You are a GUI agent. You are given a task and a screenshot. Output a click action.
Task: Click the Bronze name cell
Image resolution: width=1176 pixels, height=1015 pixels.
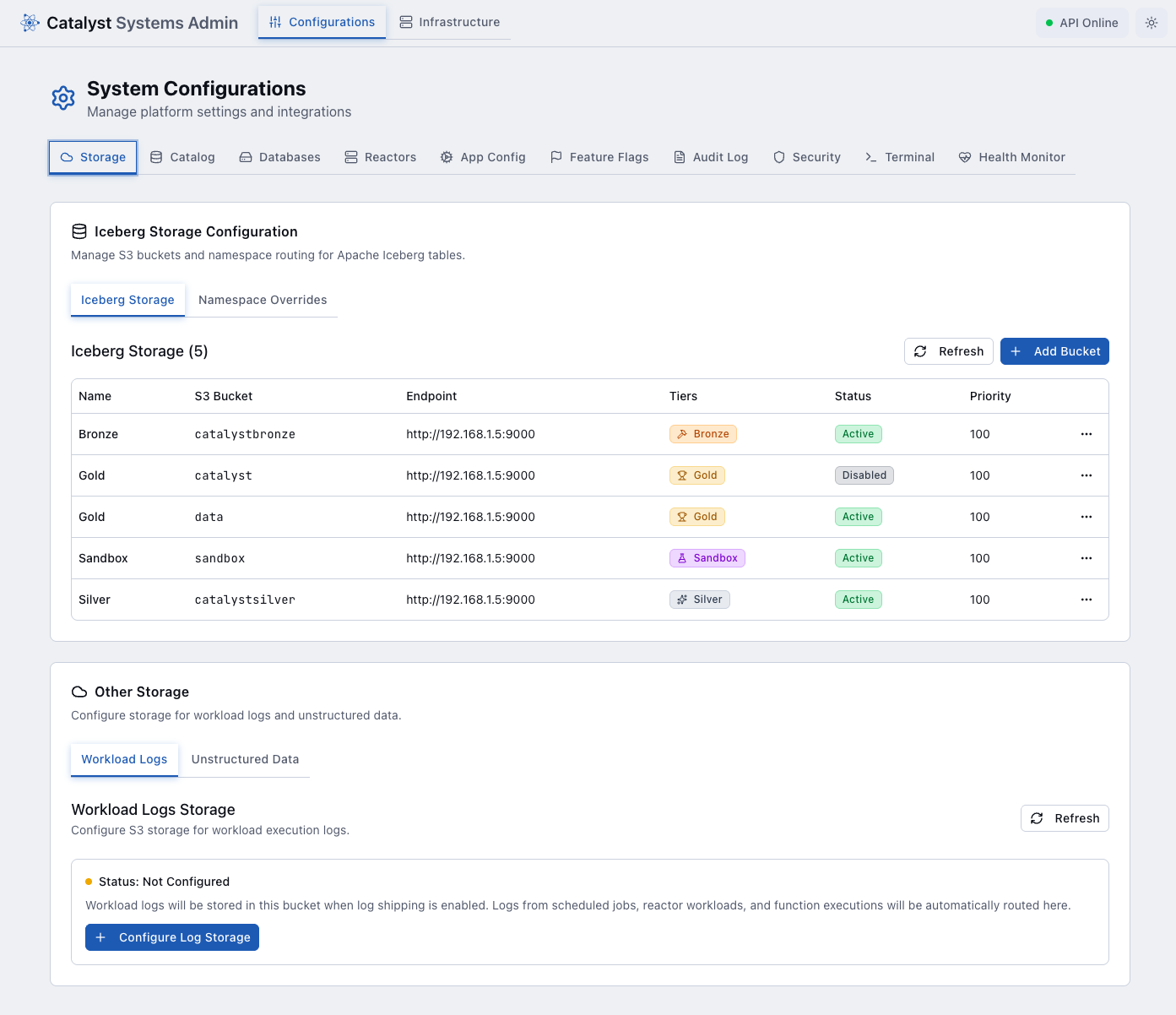click(x=98, y=434)
